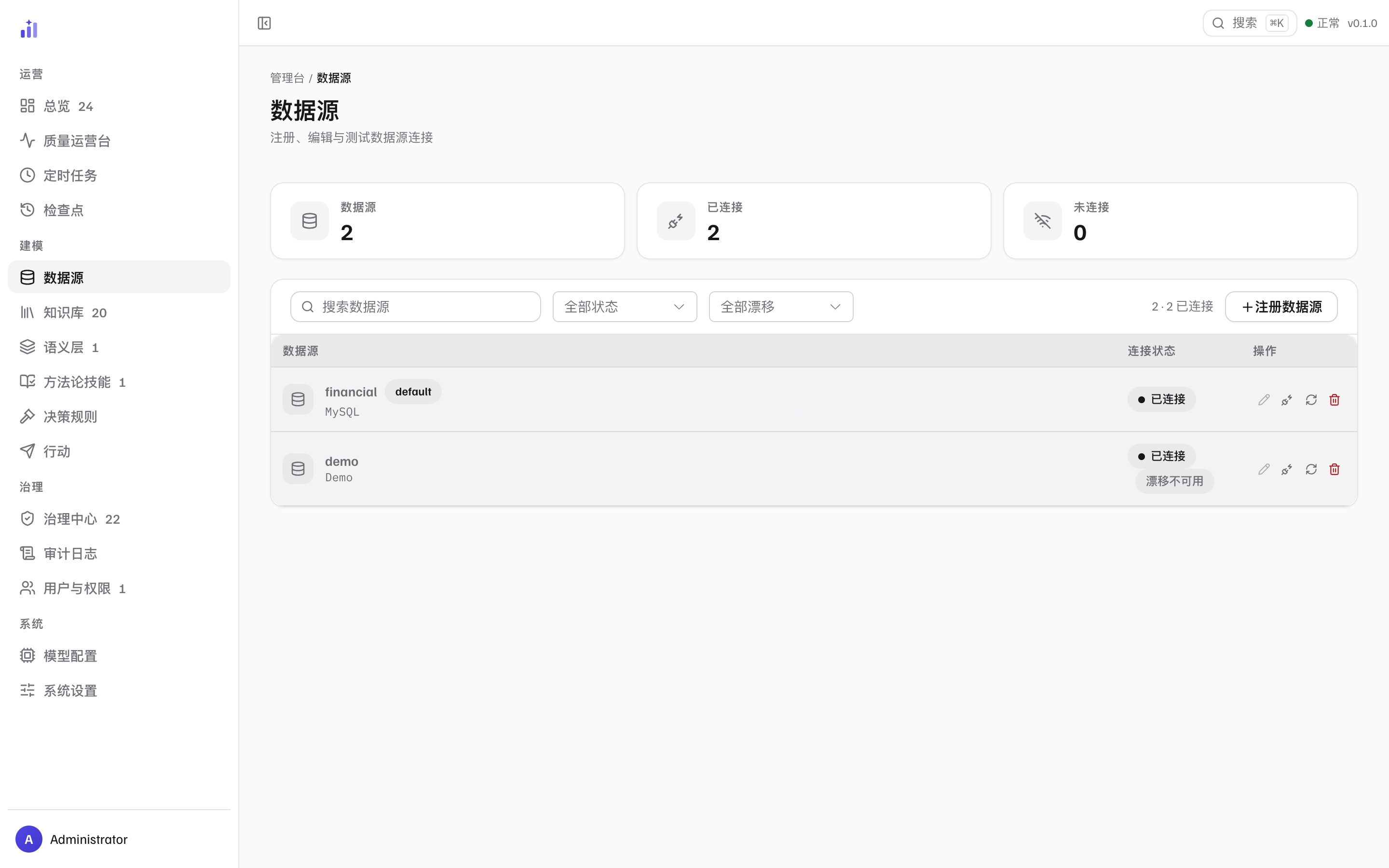The width and height of the screenshot is (1389, 868).
Task: Refresh the financial data source
Action: [1311, 400]
